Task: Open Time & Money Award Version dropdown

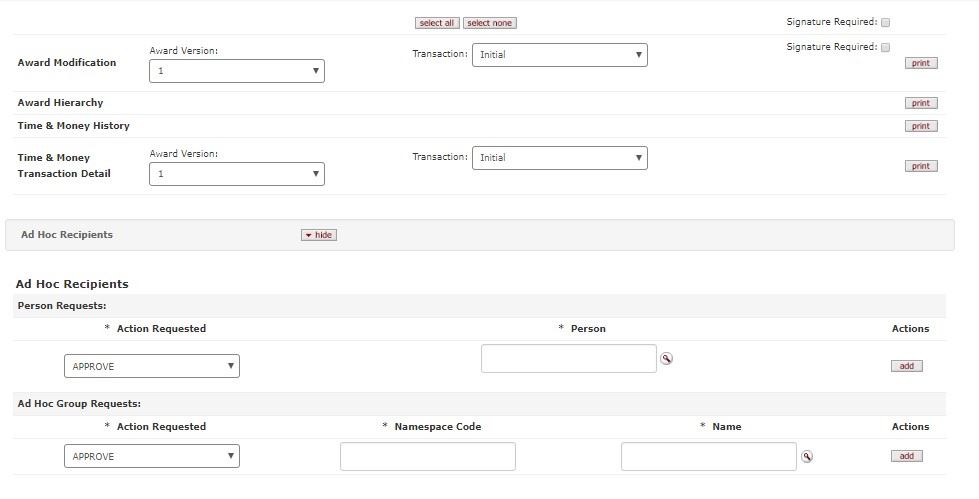Action: [x=236, y=174]
